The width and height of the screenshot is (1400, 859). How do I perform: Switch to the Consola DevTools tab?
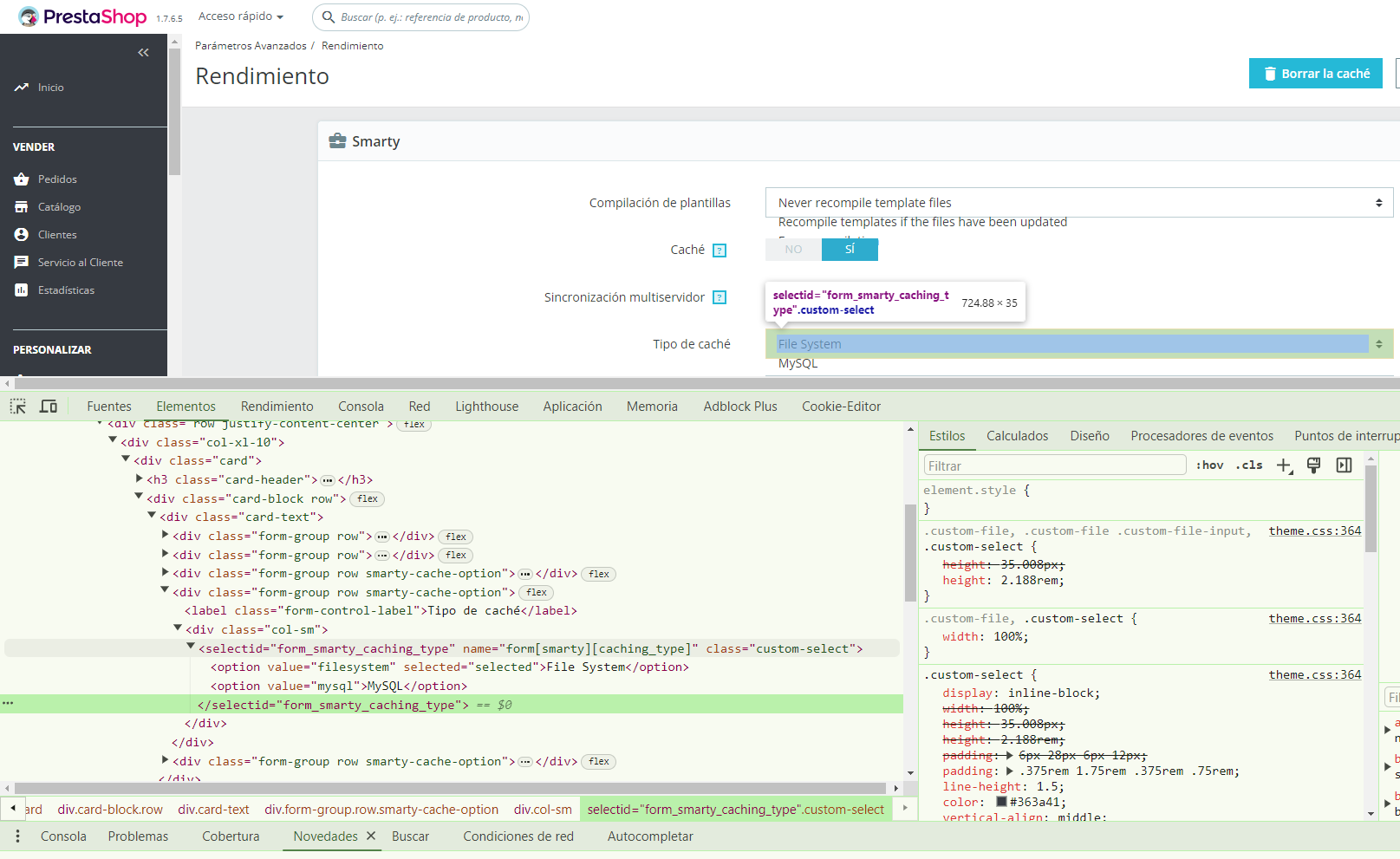361,407
